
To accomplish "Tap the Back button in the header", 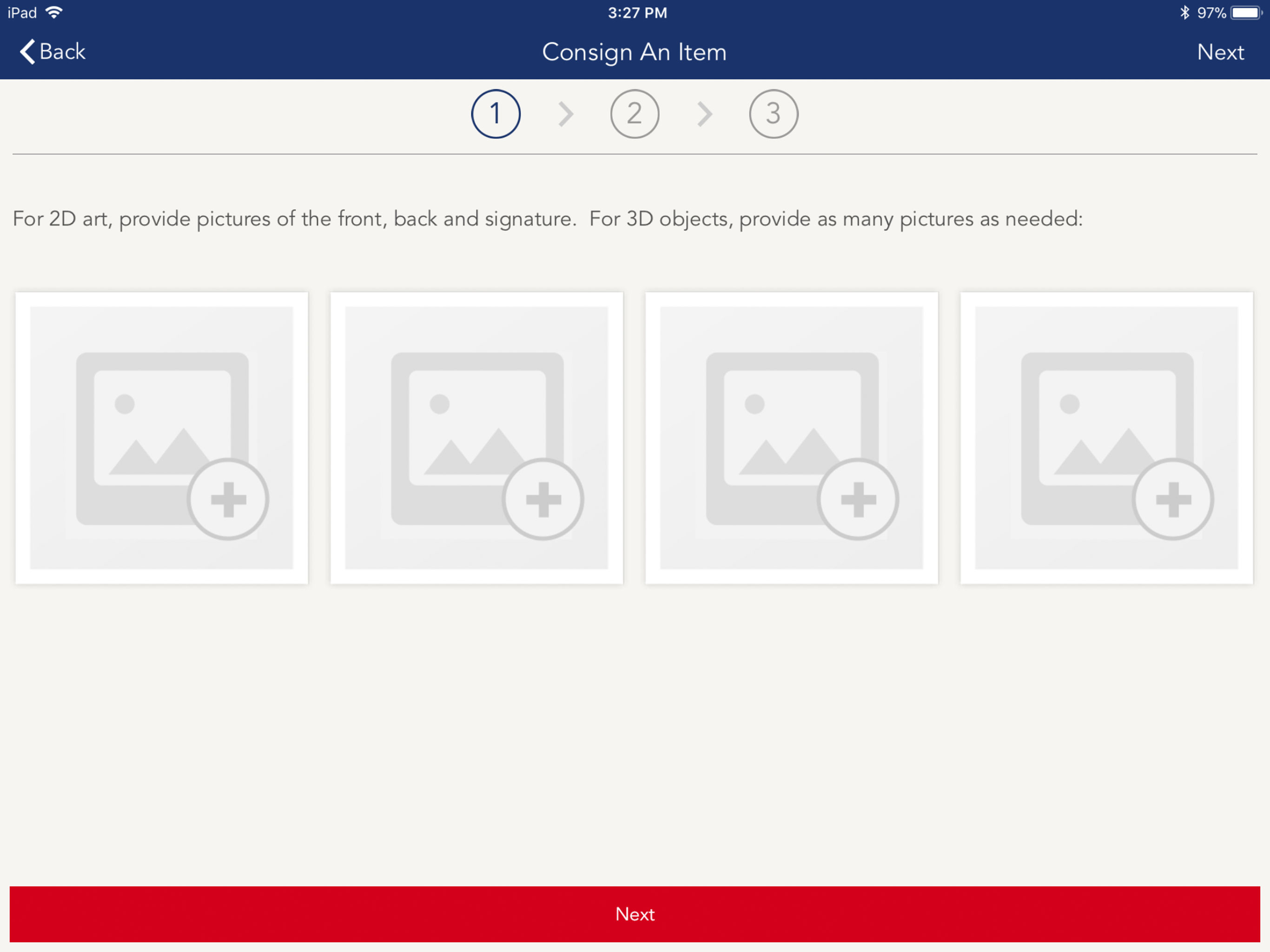I will click(x=52, y=52).
